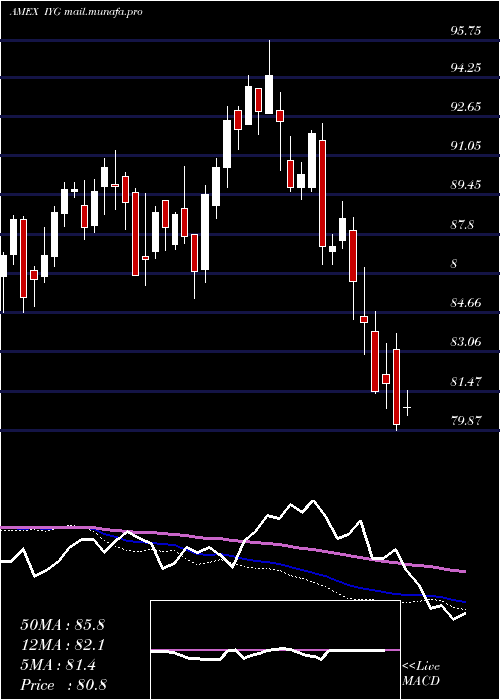Screen dimensions: 500x700
Task: Click the Price : 80.8 reading
Action: (63, 685)
